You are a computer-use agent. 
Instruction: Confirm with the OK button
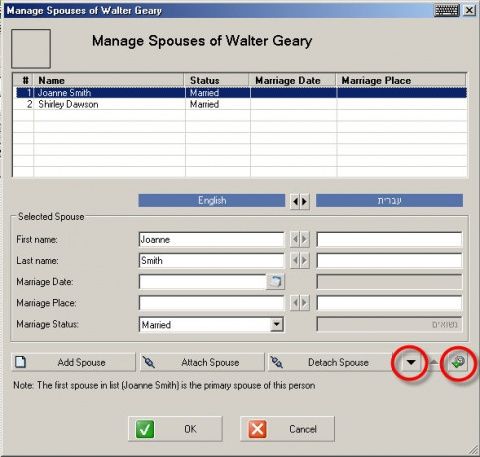click(175, 429)
